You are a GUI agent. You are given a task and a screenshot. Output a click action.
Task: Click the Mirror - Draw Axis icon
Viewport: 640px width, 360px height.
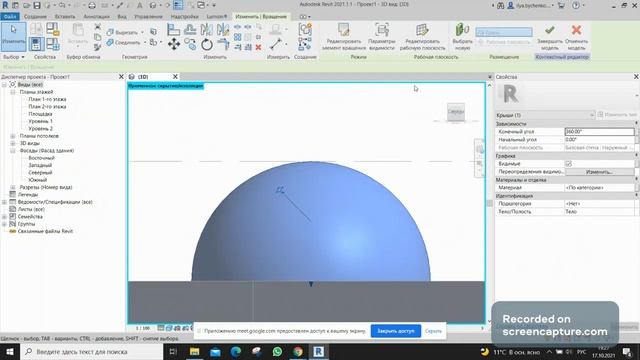tap(223, 30)
